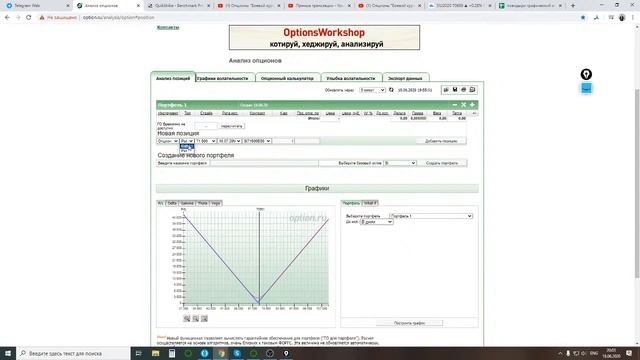
Task: Click the page vertical scrollbar
Action: (x=637, y=184)
